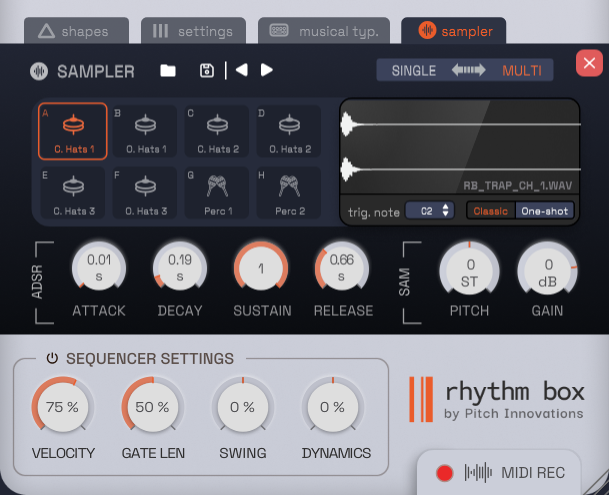Load next sample with right arrow

(x=266, y=70)
